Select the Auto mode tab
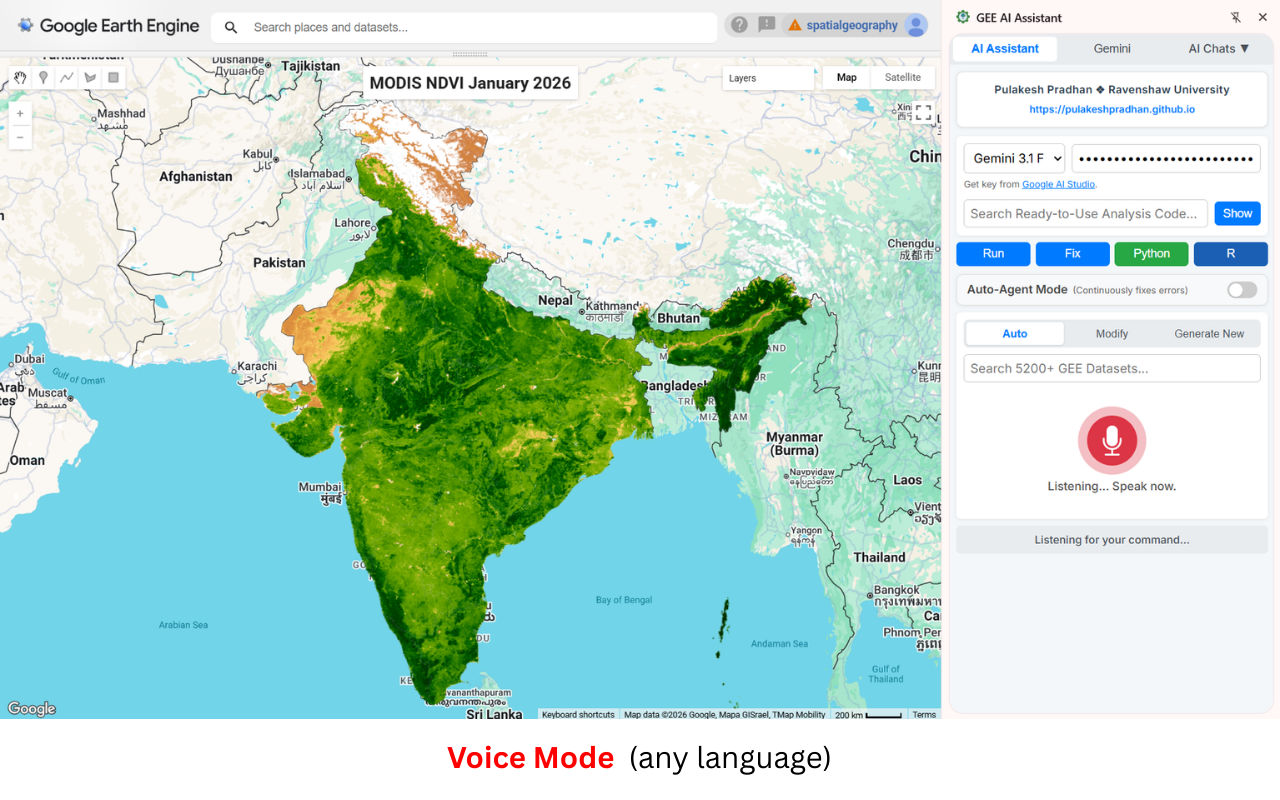This screenshot has width=1280, height=800. pos(1015,334)
